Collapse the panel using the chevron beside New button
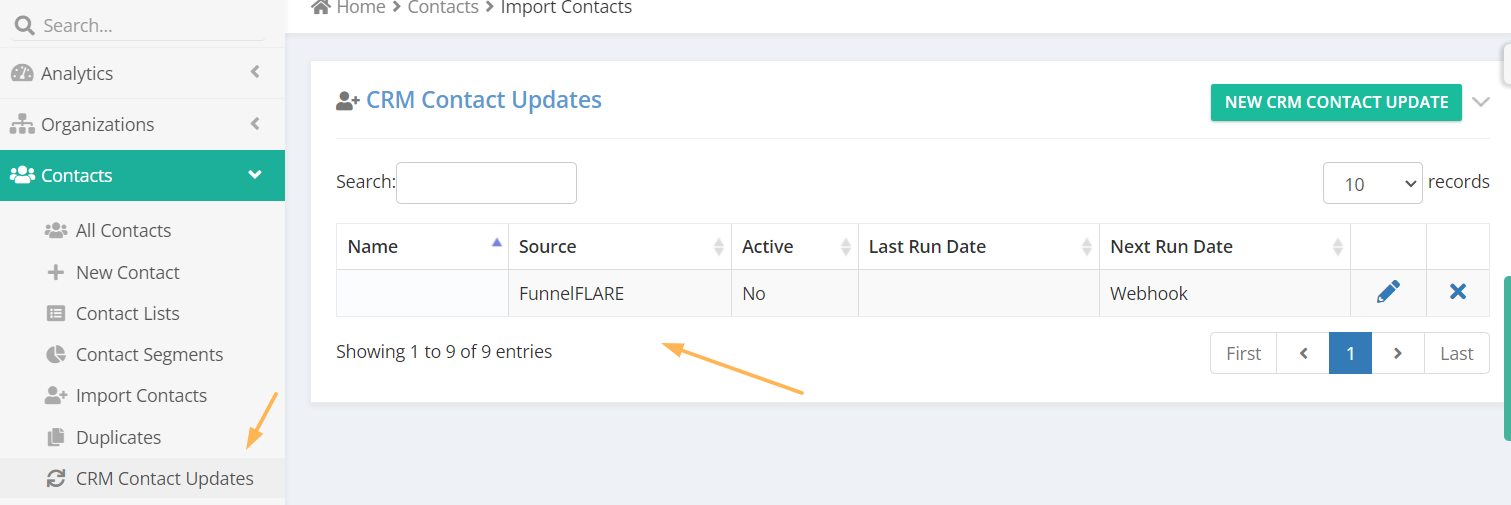Screen dimensions: 1511x505 pyautogui.click(x=1481, y=102)
